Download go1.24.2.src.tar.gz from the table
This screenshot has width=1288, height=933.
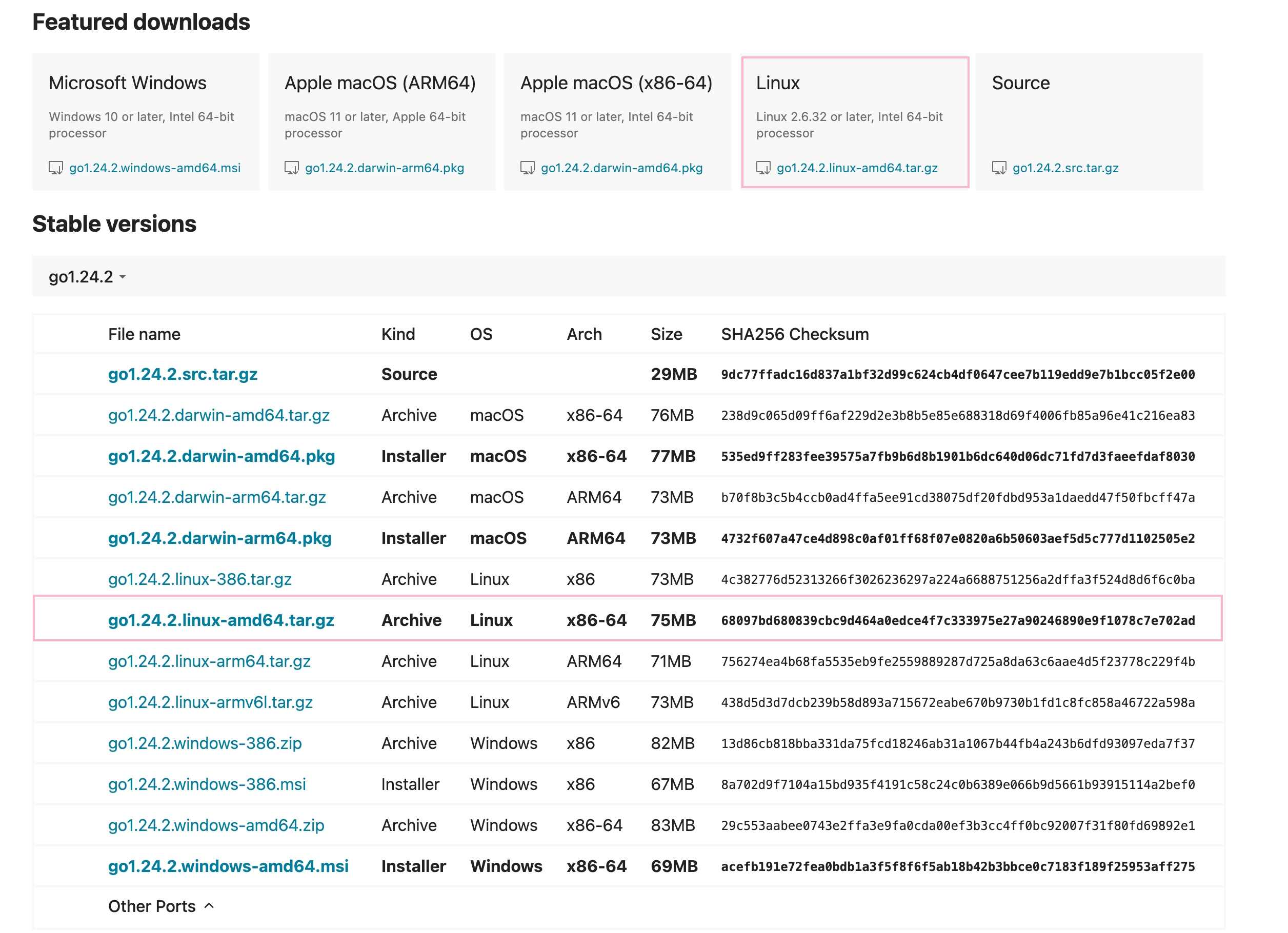click(183, 374)
